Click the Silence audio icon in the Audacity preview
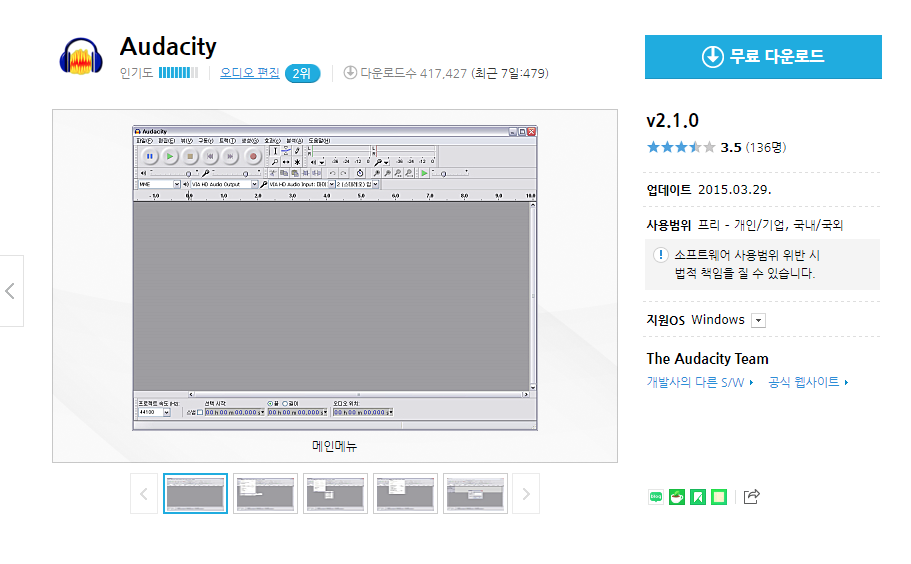 tap(316, 173)
